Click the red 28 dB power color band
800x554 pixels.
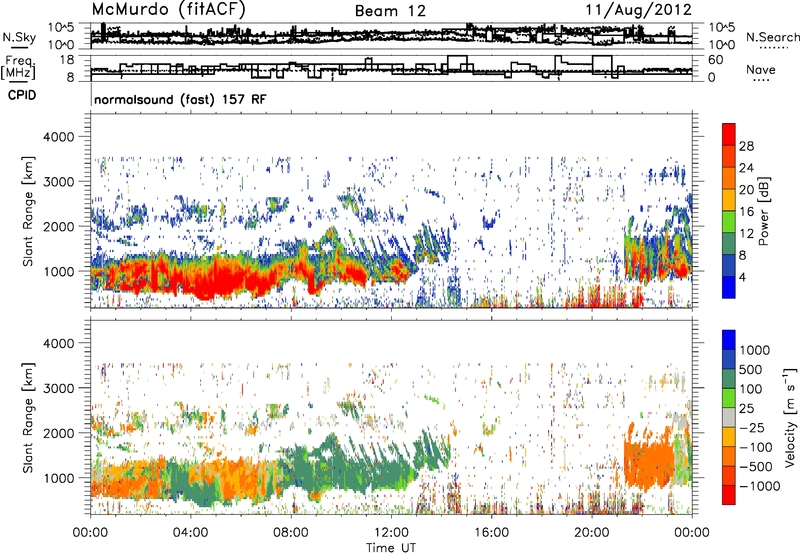[729, 134]
